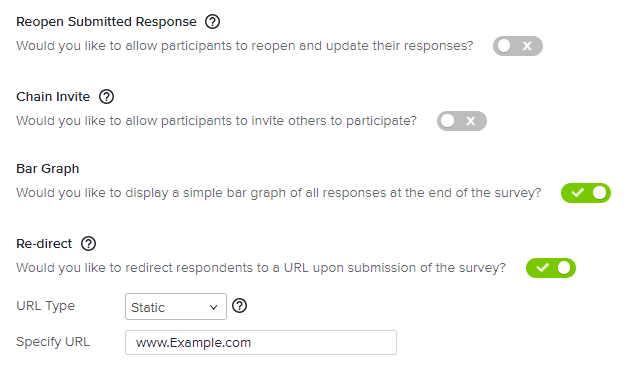The width and height of the screenshot is (636, 366).
Task: Click the Specify URL label
Action: tap(53, 342)
